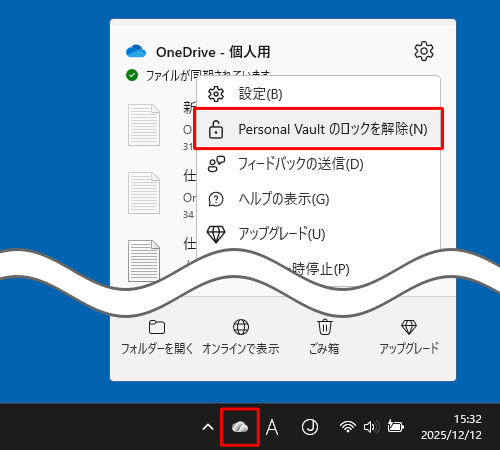The height and width of the screenshot is (450, 500).
Task: Click the padlock icon for Personal Vault
Action: click(x=216, y=129)
